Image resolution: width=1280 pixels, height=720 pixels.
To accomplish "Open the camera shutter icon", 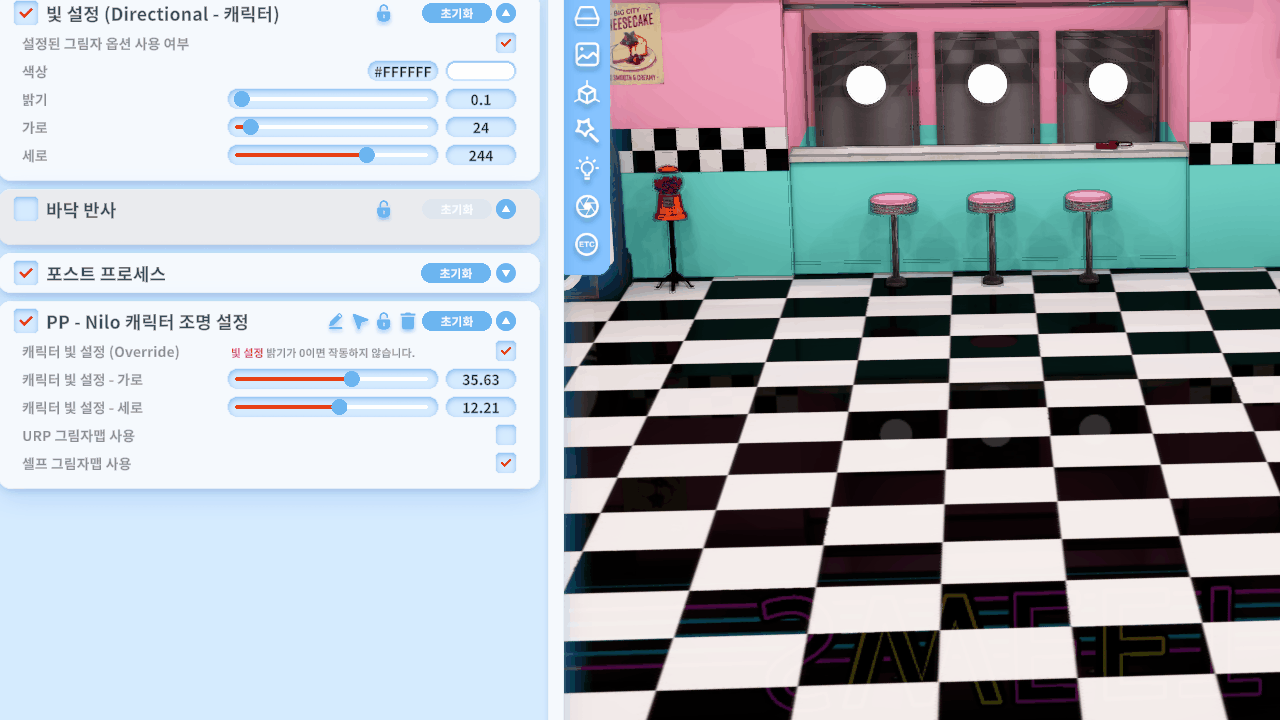I will click(587, 206).
